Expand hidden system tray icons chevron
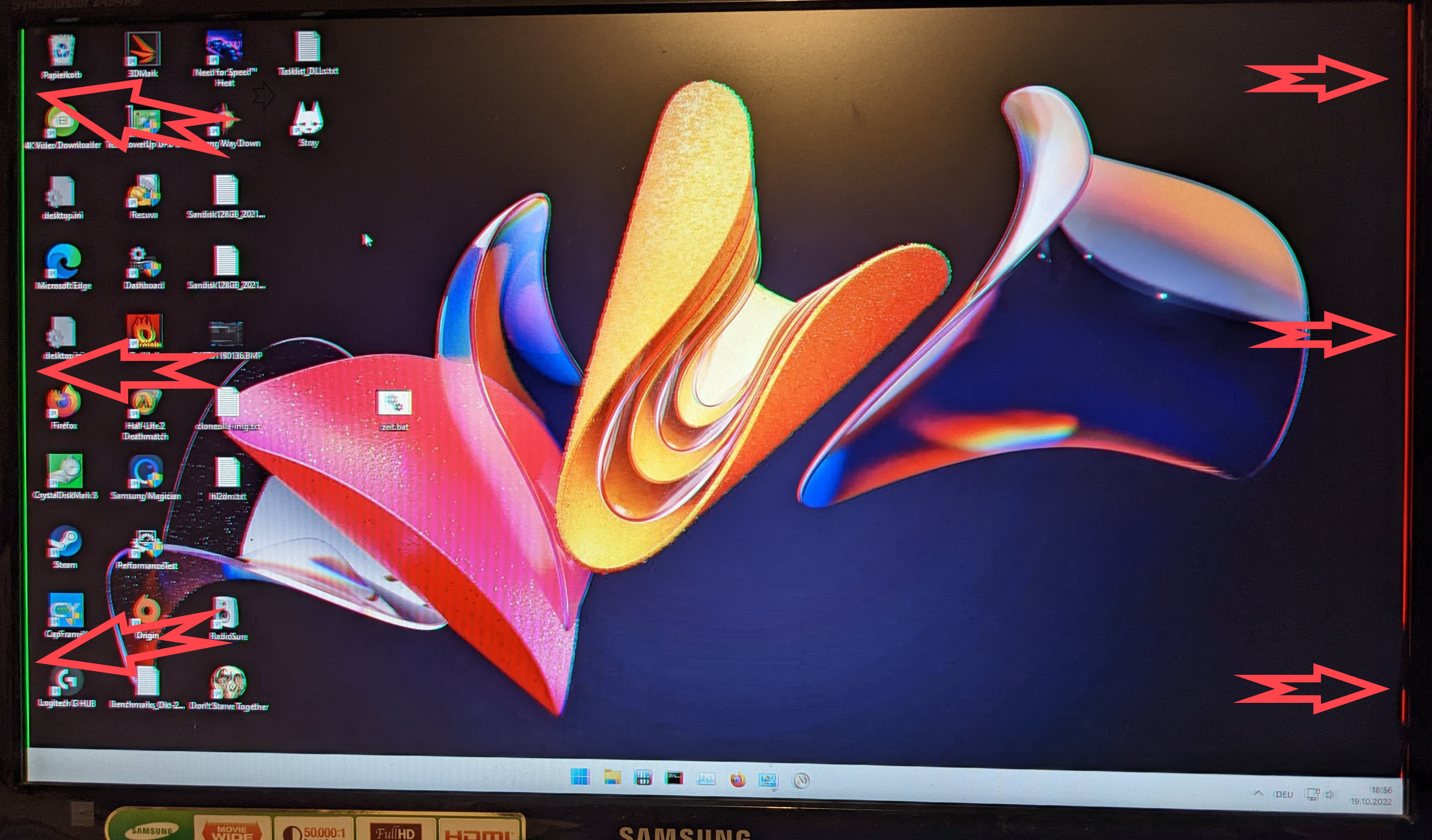 click(x=1258, y=793)
